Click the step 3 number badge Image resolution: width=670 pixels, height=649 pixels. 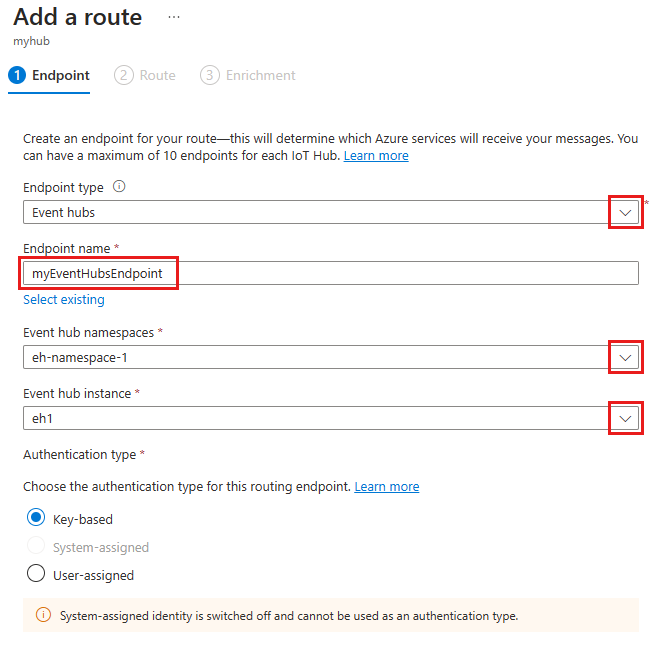point(210,75)
